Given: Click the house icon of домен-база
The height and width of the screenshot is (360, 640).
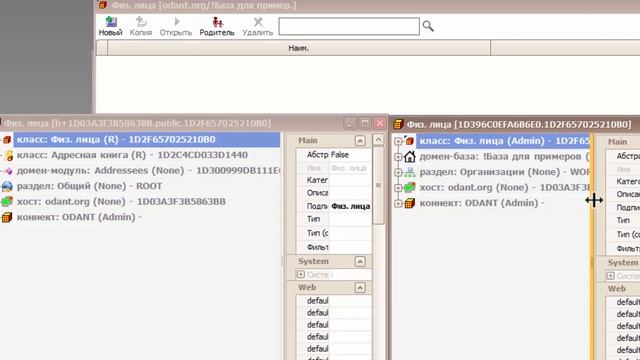Looking at the screenshot, I should (410, 156).
